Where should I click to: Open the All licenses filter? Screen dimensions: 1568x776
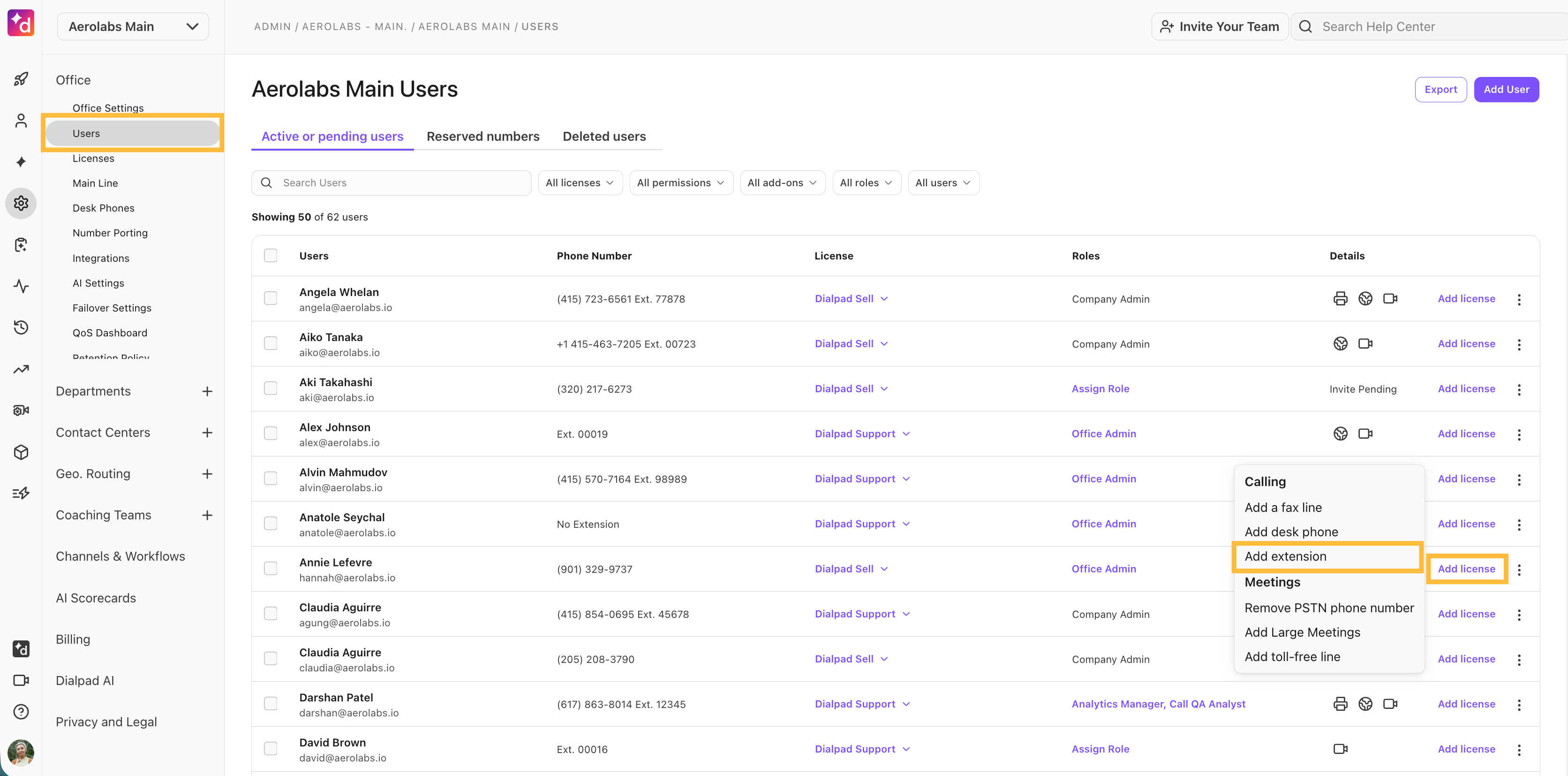pyautogui.click(x=580, y=183)
